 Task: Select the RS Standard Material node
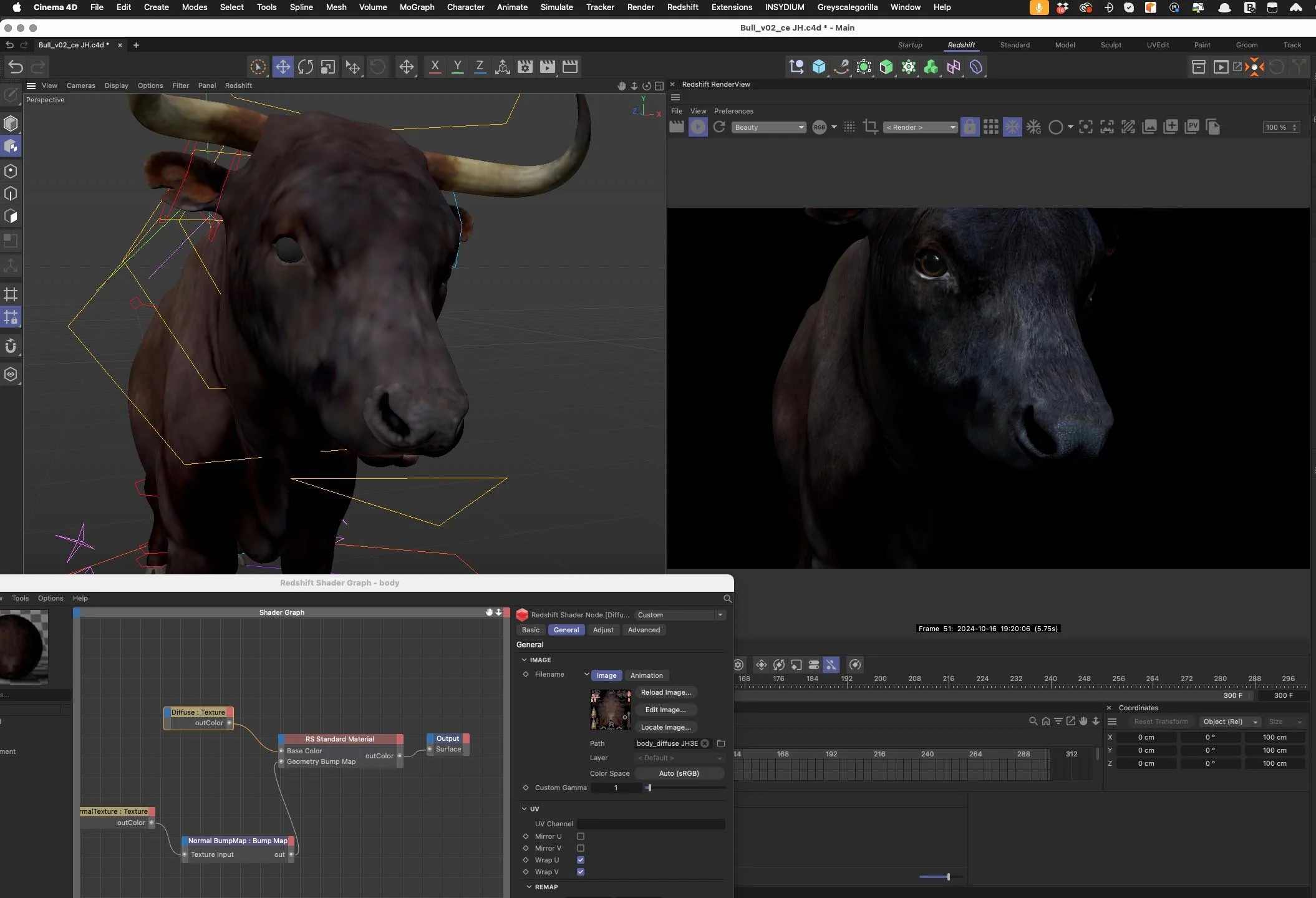click(x=340, y=739)
